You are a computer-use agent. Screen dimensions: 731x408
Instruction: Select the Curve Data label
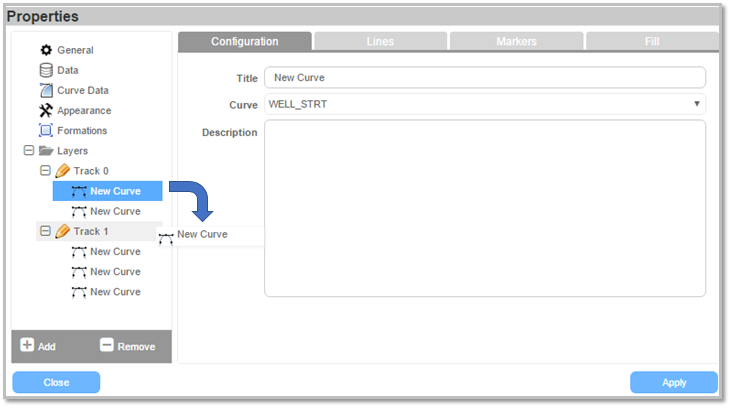click(83, 90)
